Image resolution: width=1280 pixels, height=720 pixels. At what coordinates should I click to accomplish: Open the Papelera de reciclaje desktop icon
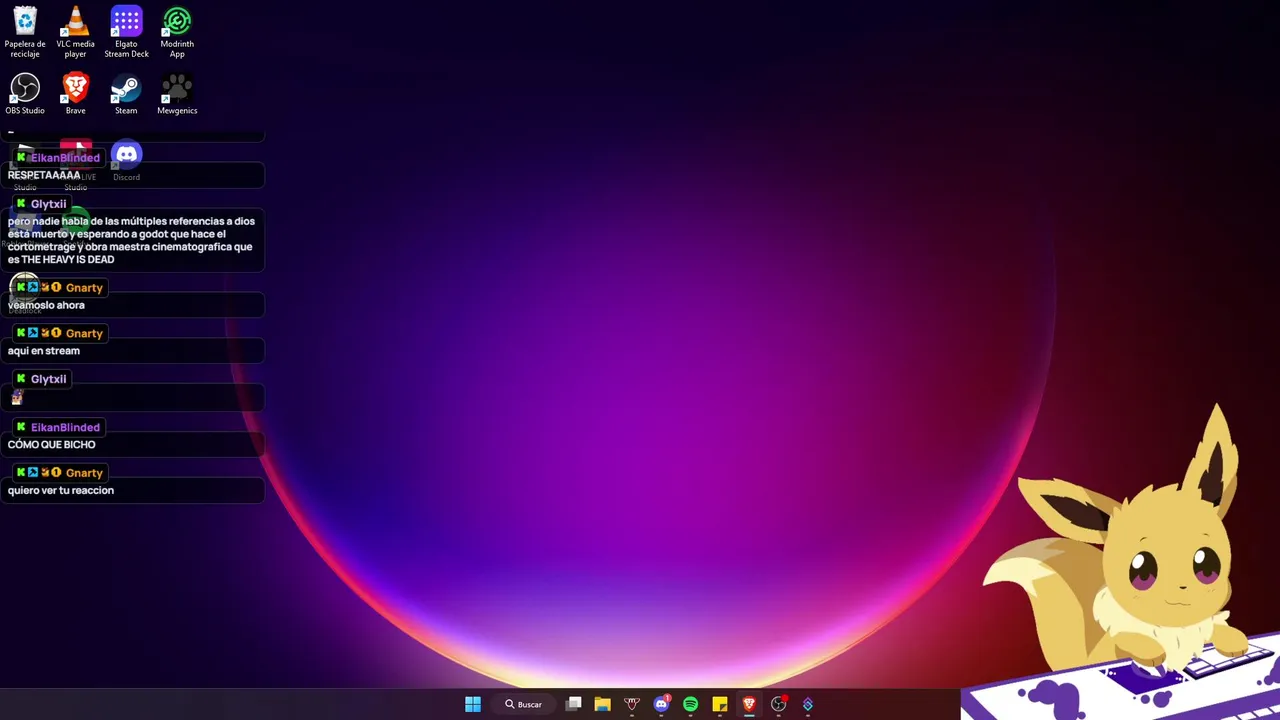tap(25, 33)
